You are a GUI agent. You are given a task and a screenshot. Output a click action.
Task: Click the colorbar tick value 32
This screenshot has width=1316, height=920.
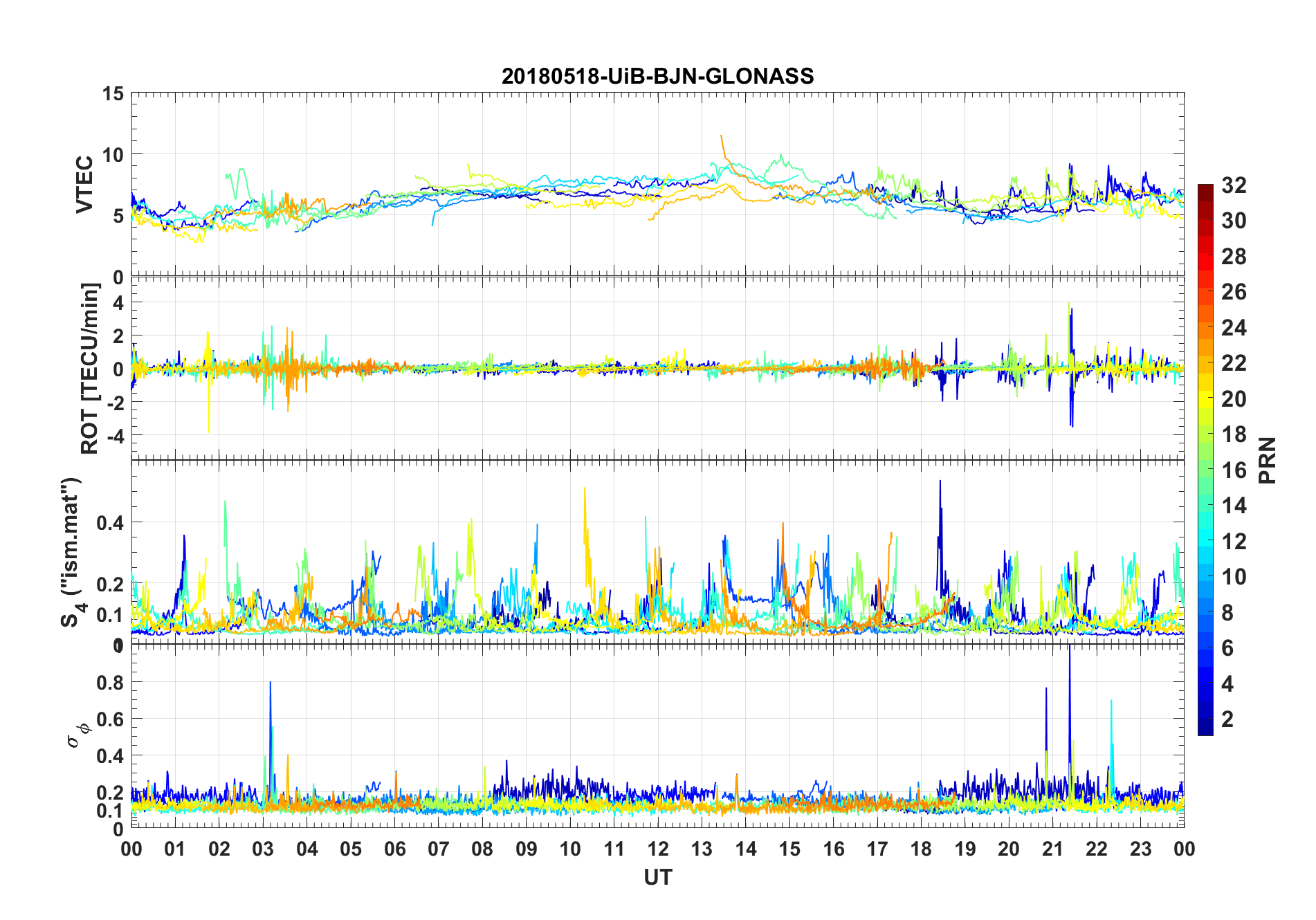pyautogui.click(x=1234, y=185)
